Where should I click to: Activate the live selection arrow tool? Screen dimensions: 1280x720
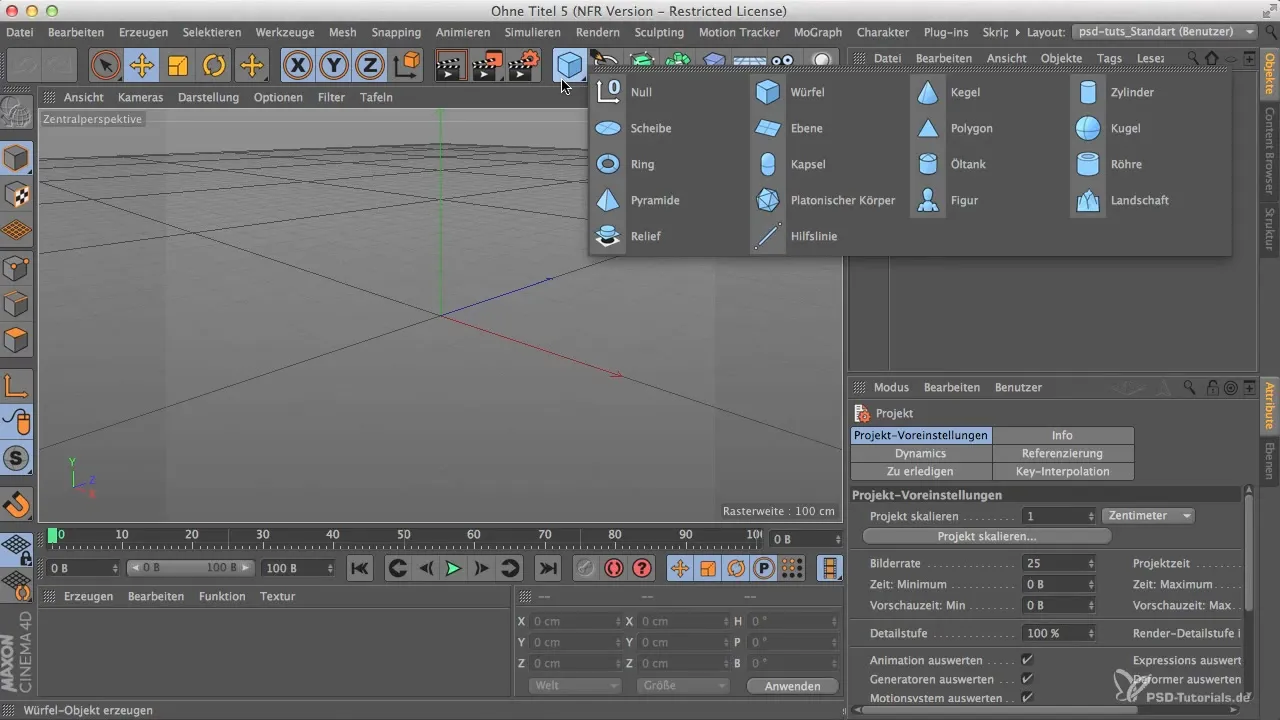point(105,66)
